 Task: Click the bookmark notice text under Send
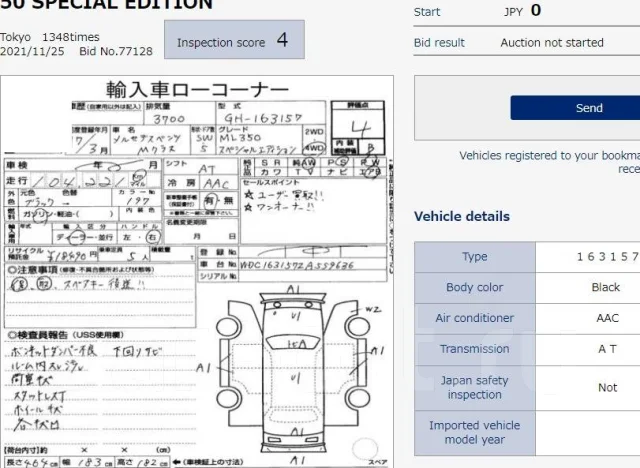(x=549, y=162)
